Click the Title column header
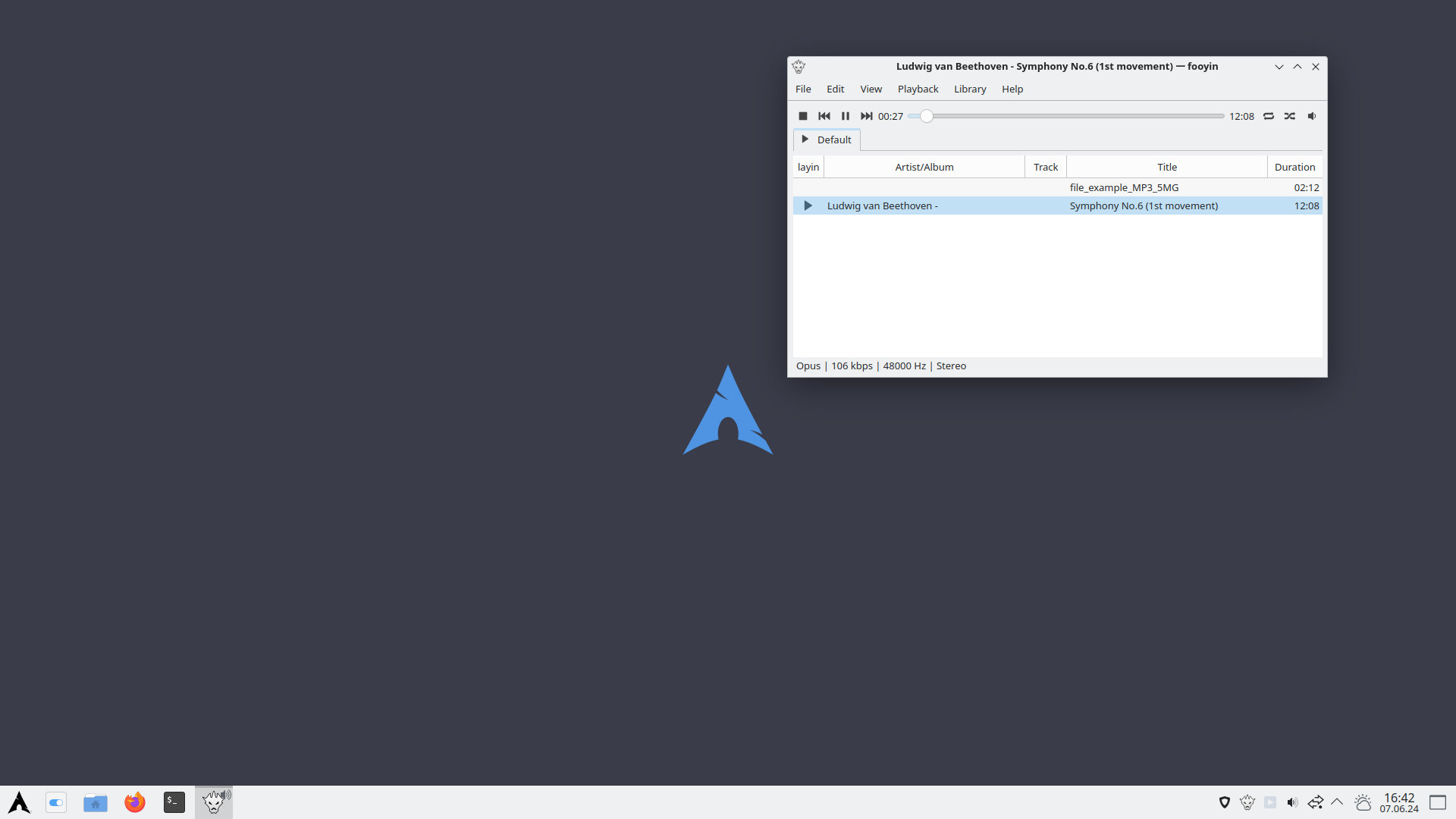This screenshot has height=819, width=1456. pyautogui.click(x=1167, y=167)
